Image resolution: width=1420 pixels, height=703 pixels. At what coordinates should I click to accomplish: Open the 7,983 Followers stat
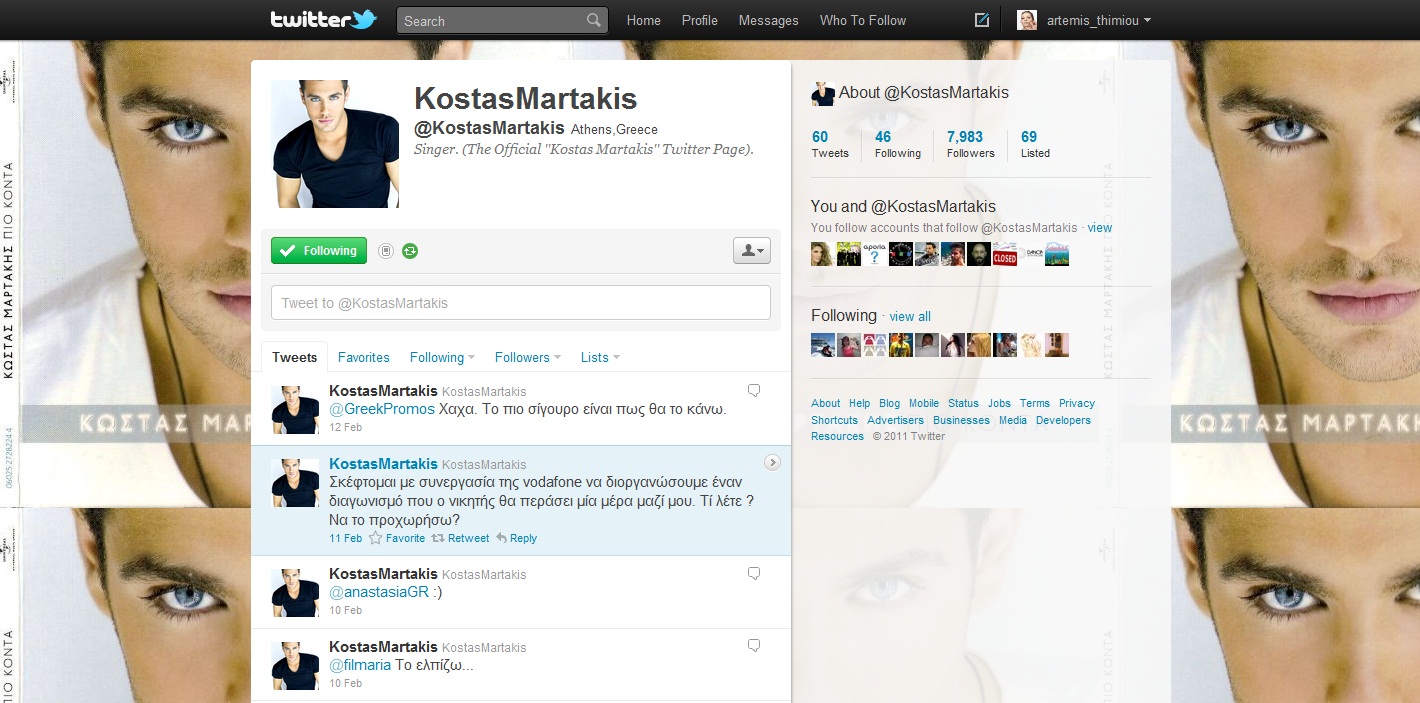click(x=970, y=144)
